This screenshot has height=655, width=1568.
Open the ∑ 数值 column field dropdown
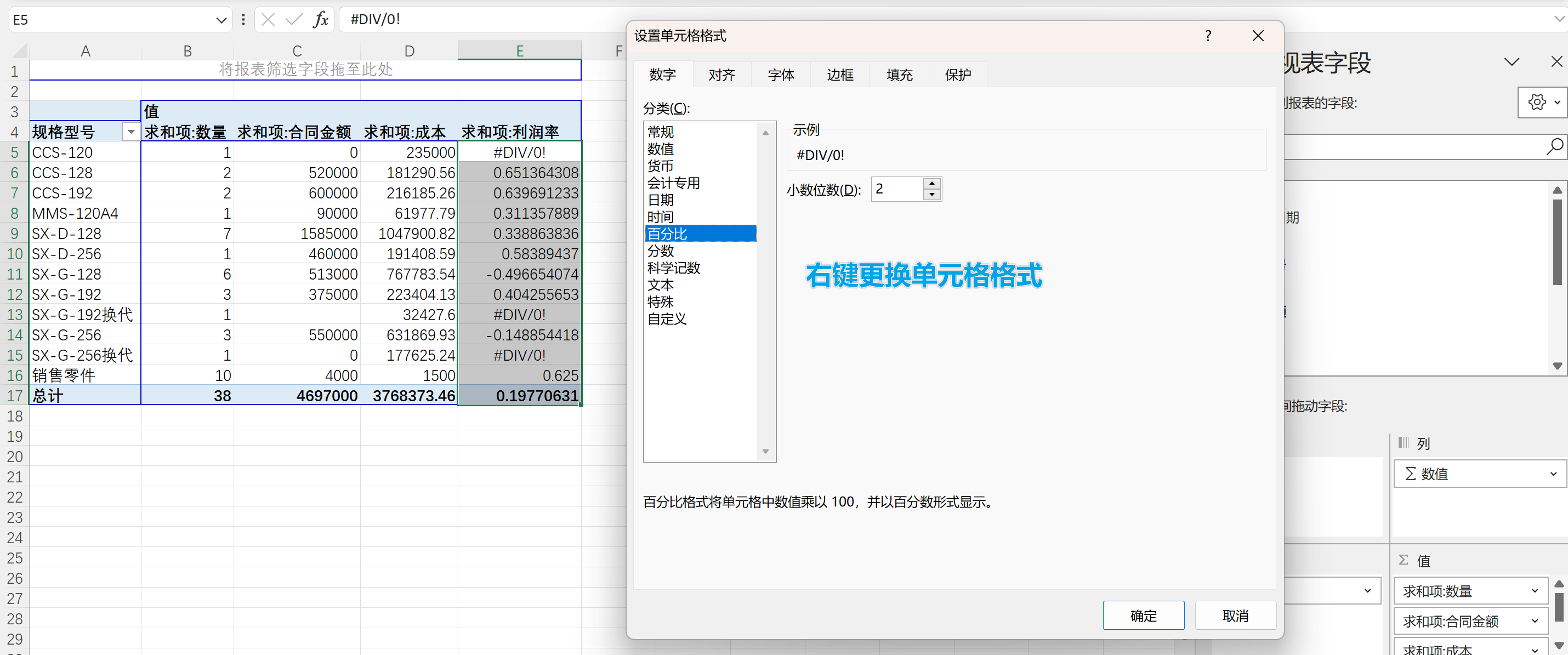tap(1553, 474)
